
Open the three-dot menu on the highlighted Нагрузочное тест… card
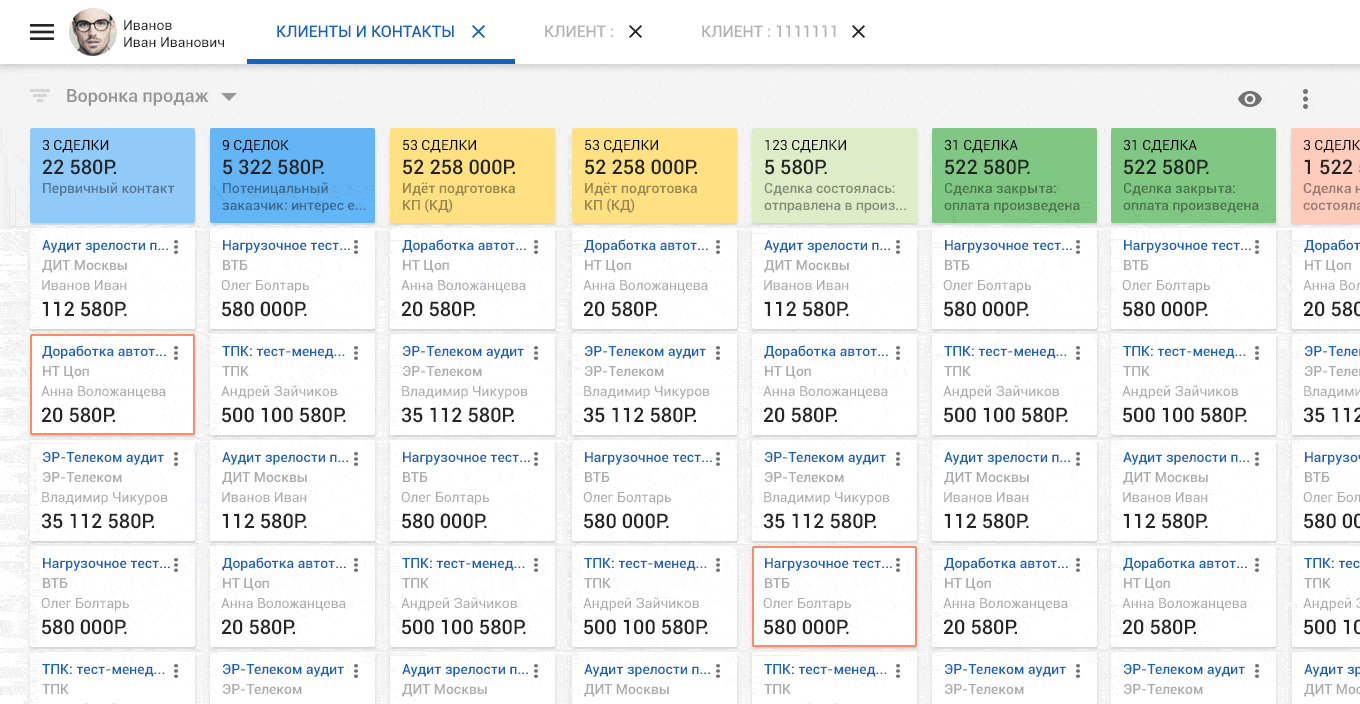coord(898,564)
